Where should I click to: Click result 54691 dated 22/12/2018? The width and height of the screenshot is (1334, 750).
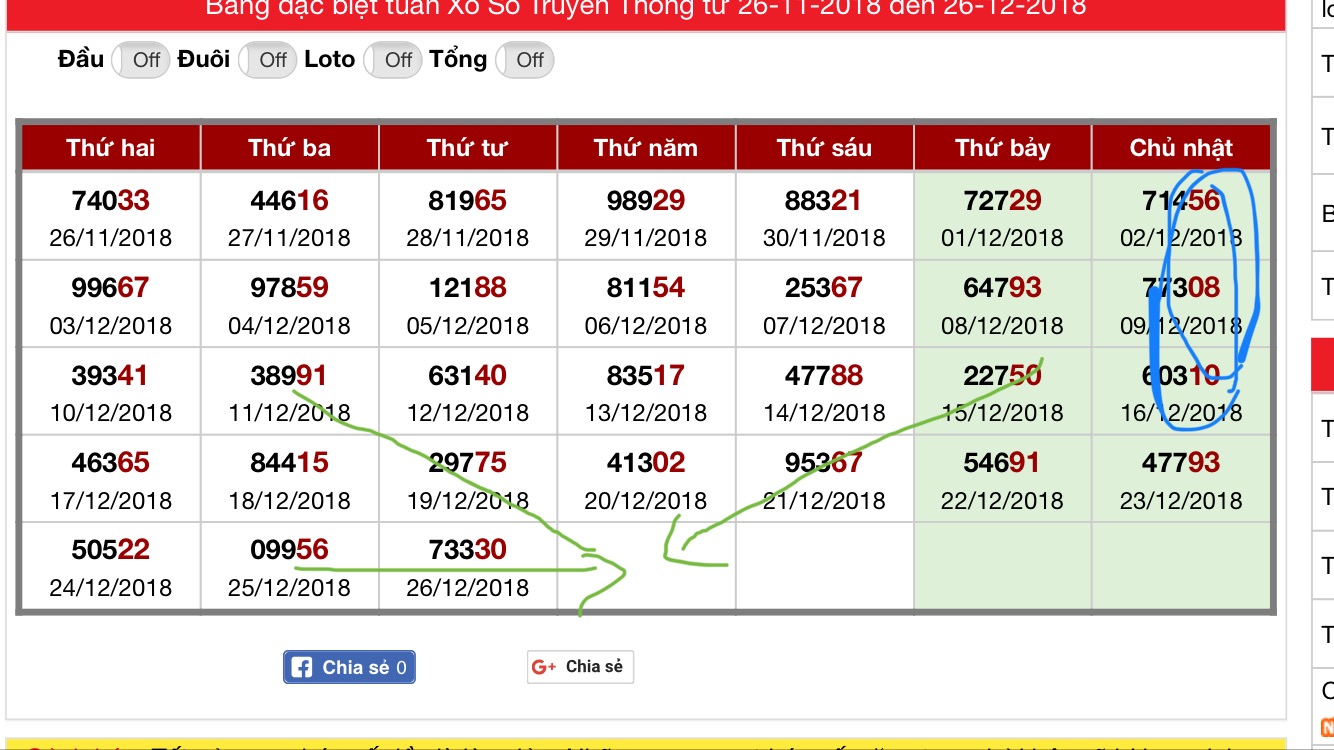coord(1002,463)
